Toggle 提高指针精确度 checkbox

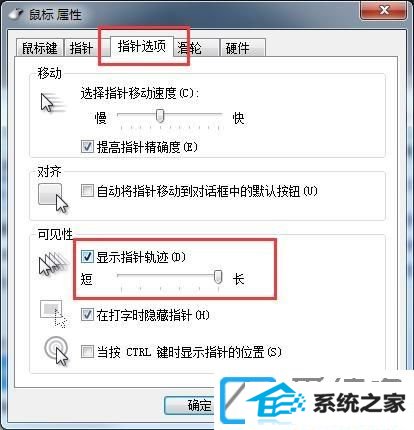(87, 147)
